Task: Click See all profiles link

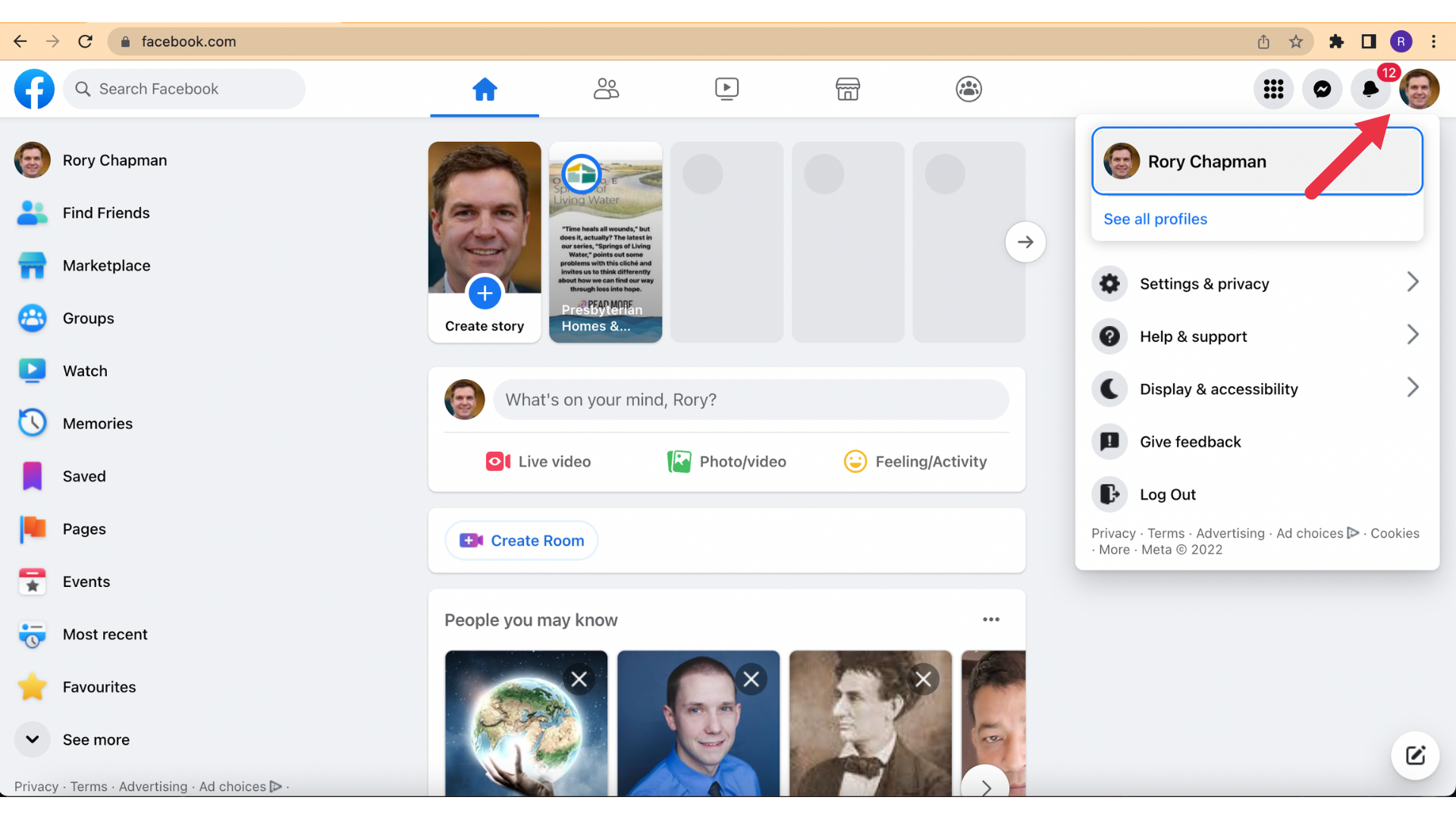Action: point(1156,218)
